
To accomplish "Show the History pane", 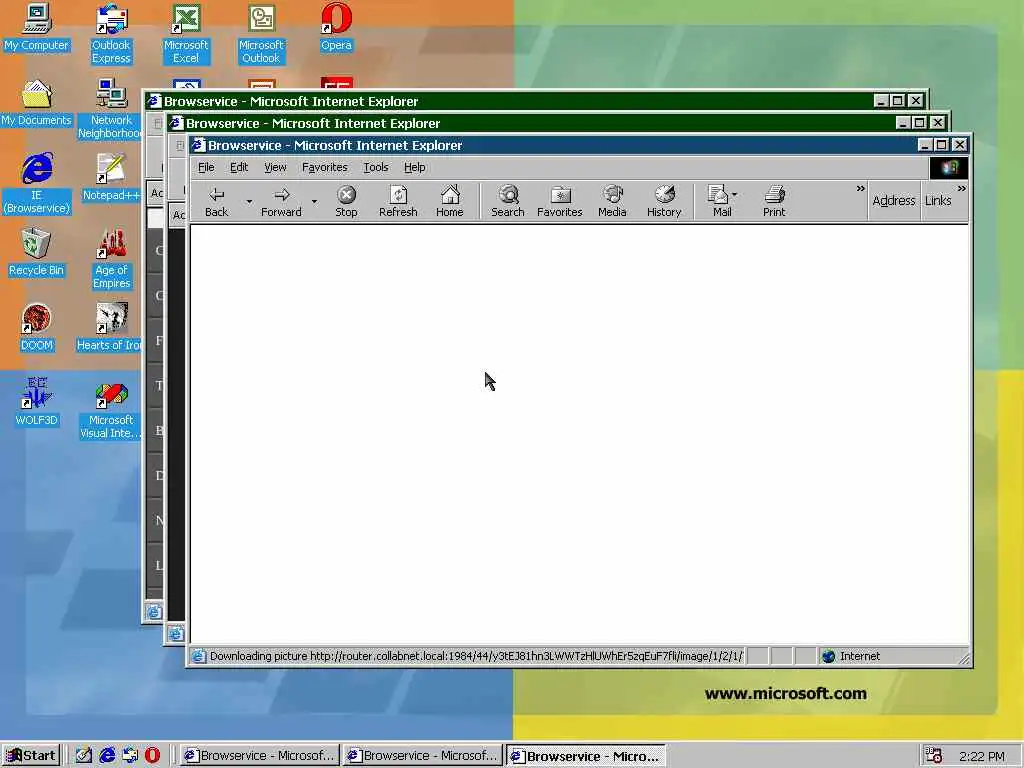I will pyautogui.click(x=664, y=201).
